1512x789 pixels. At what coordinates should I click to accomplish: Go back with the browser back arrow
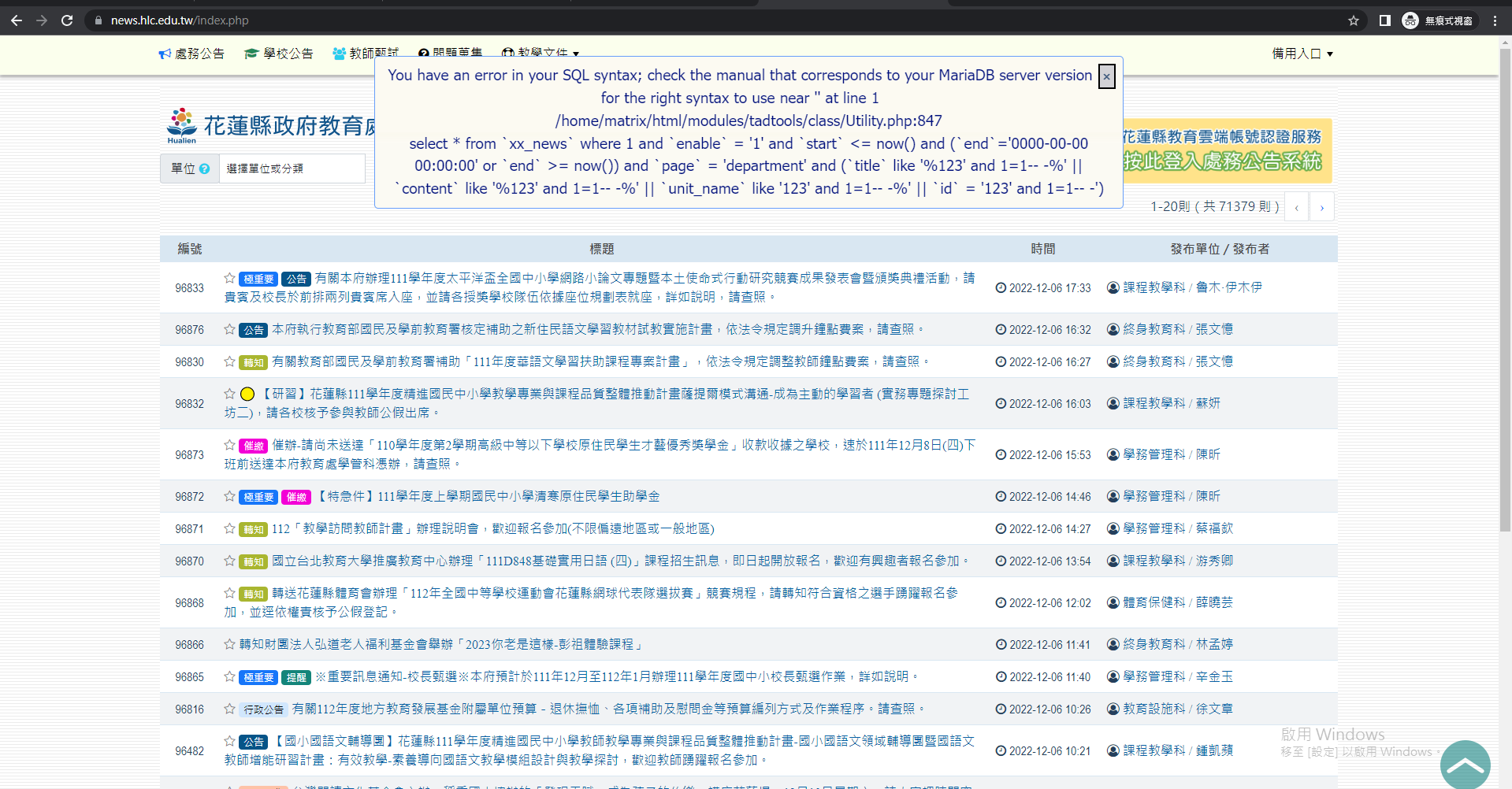[17, 20]
